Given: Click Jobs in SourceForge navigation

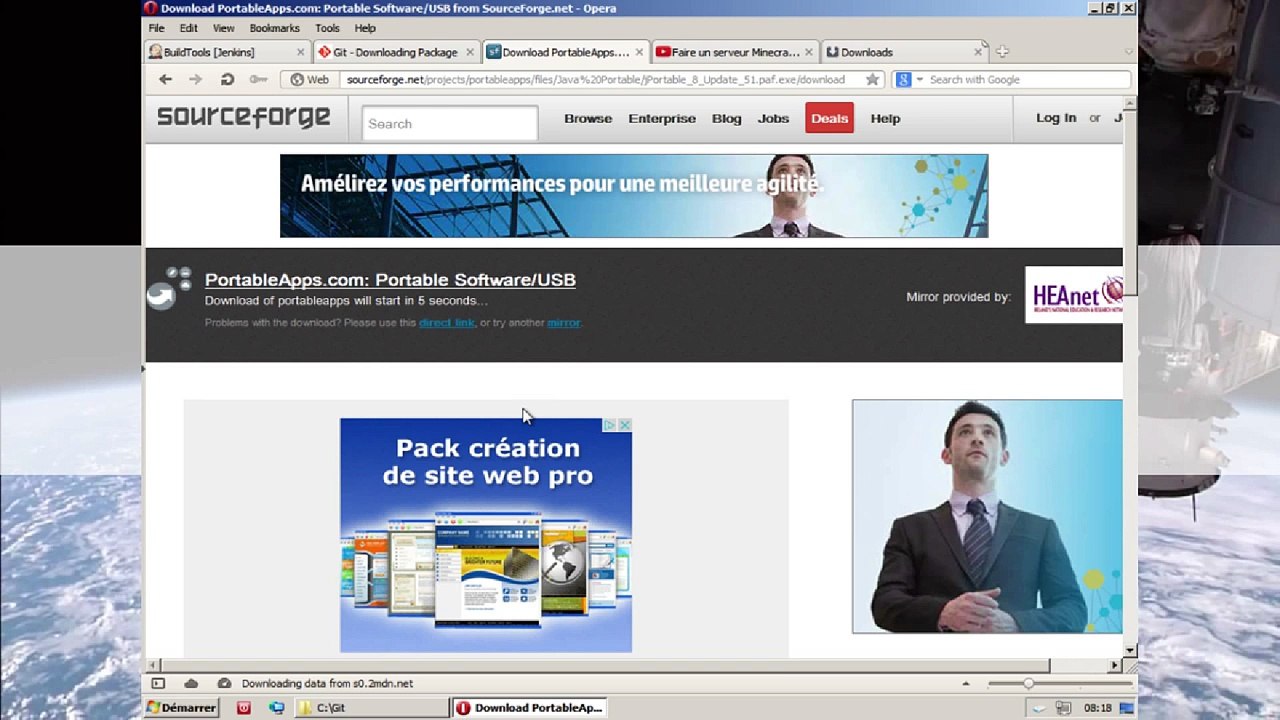Looking at the screenshot, I should [x=773, y=118].
